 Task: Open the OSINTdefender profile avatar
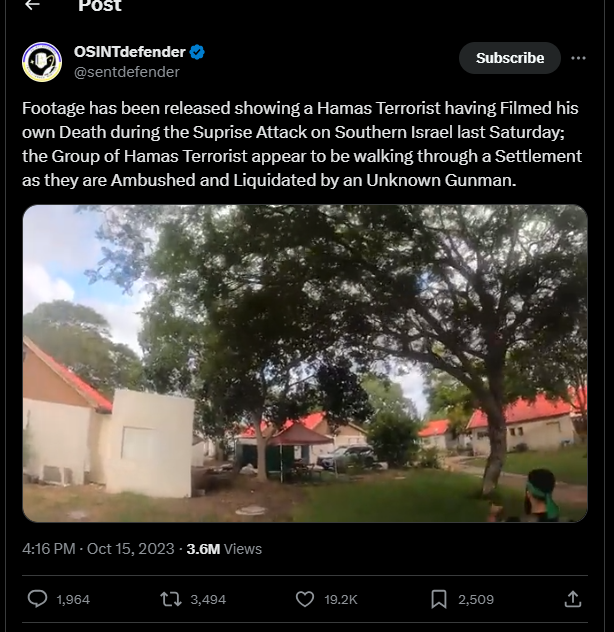42,62
